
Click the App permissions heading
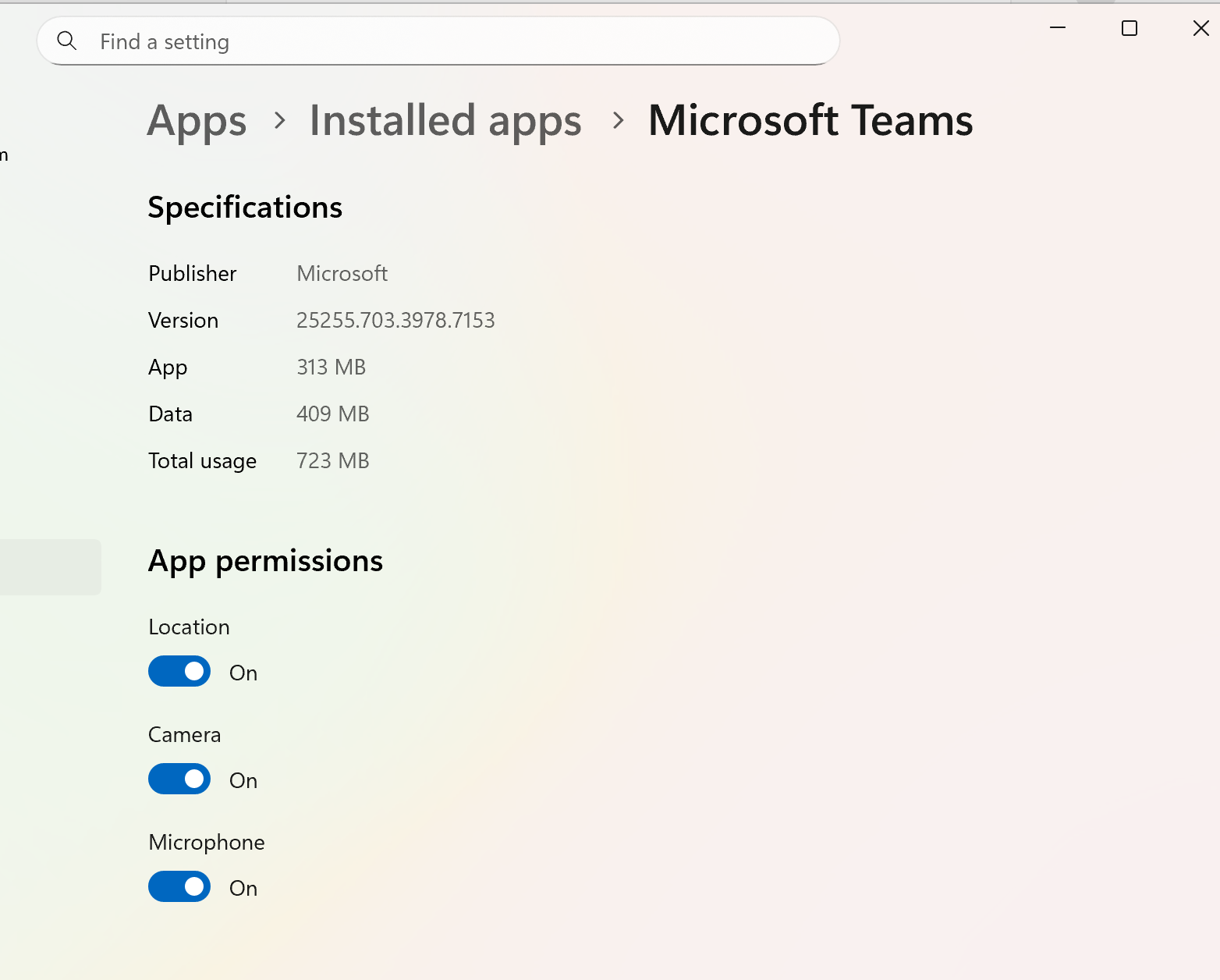click(x=265, y=562)
